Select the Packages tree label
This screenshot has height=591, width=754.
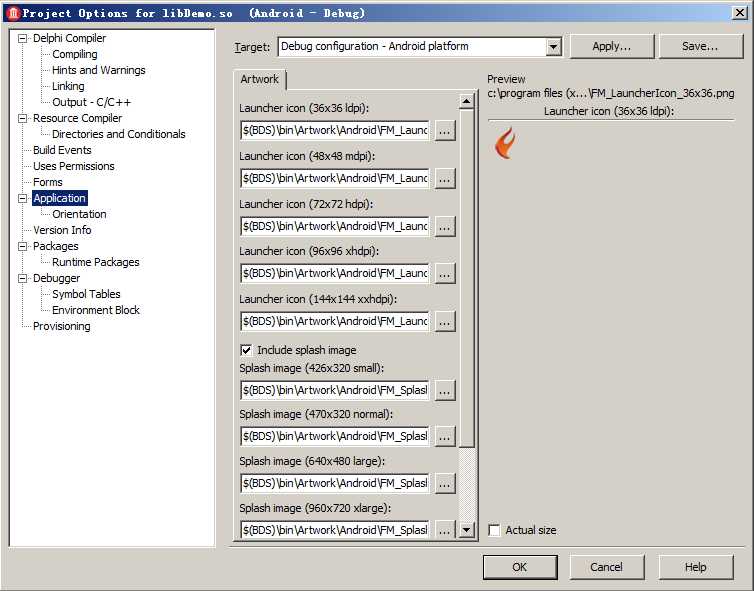coord(55,246)
